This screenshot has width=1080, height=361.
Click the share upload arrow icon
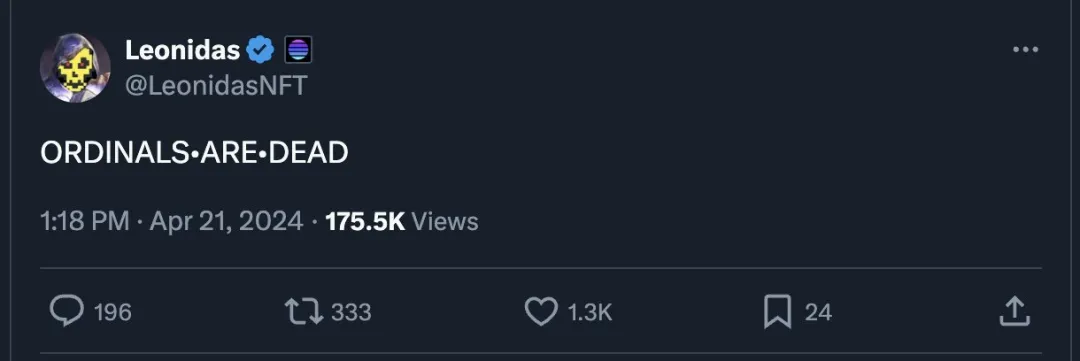(x=1014, y=311)
